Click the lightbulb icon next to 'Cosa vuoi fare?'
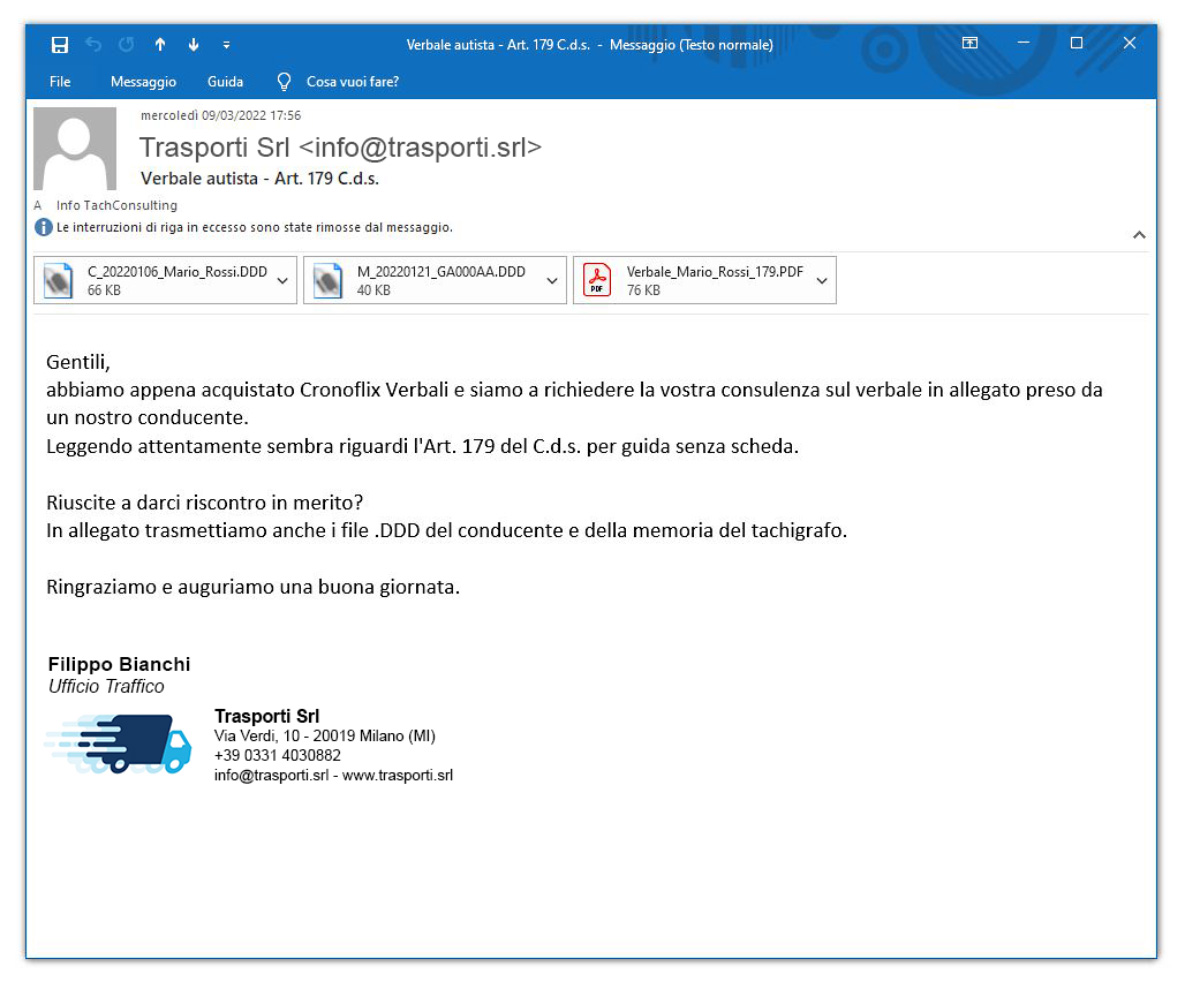The height and width of the screenshot is (989, 1200). pyautogui.click(x=284, y=82)
